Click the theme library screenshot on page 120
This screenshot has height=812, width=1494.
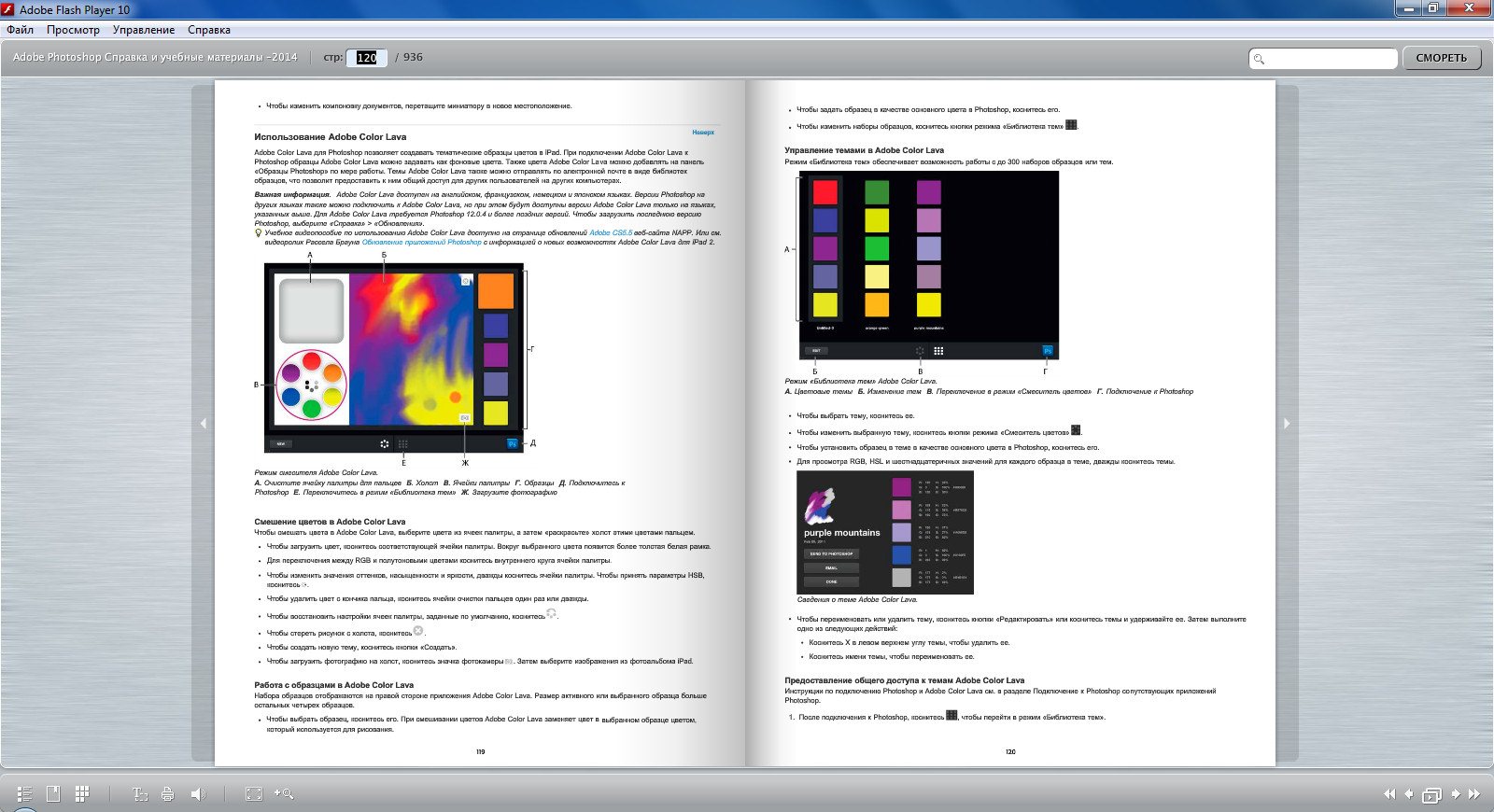pyautogui.click(x=929, y=265)
